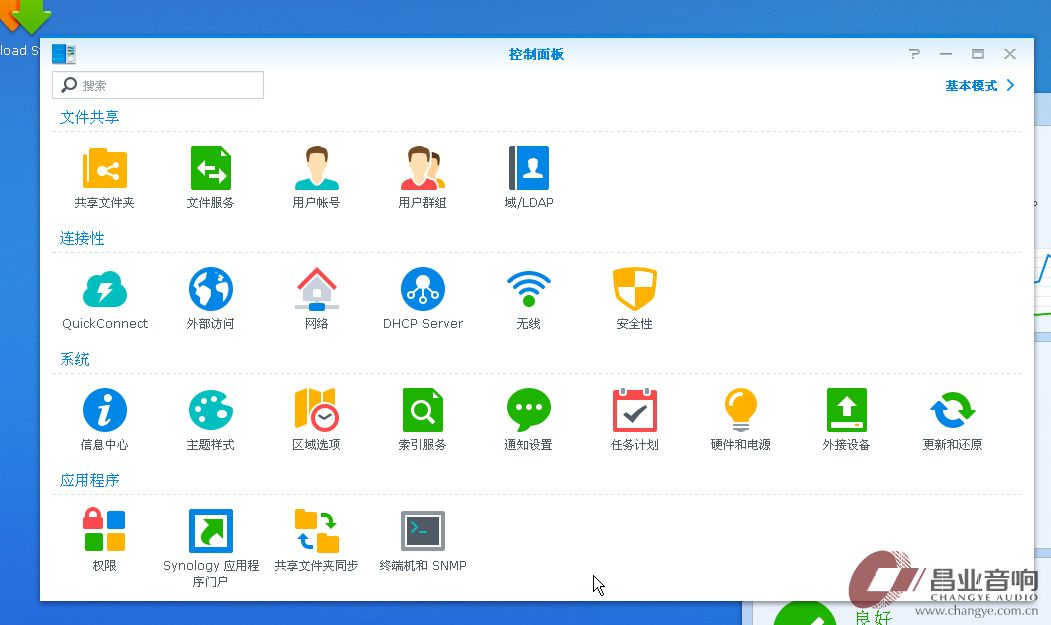The height and width of the screenshot is (625, 1051).
Task: Click the control panel icon in title bar
Action: tap(64, 54)
